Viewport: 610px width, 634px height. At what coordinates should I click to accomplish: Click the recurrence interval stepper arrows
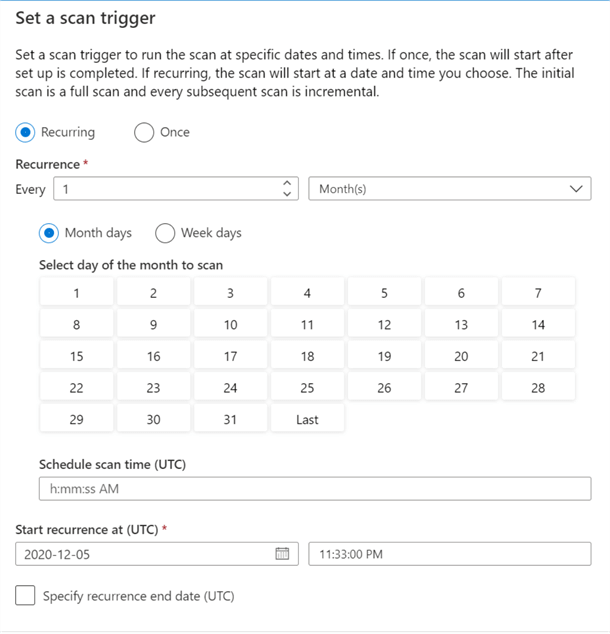click(x=288, y=188)
